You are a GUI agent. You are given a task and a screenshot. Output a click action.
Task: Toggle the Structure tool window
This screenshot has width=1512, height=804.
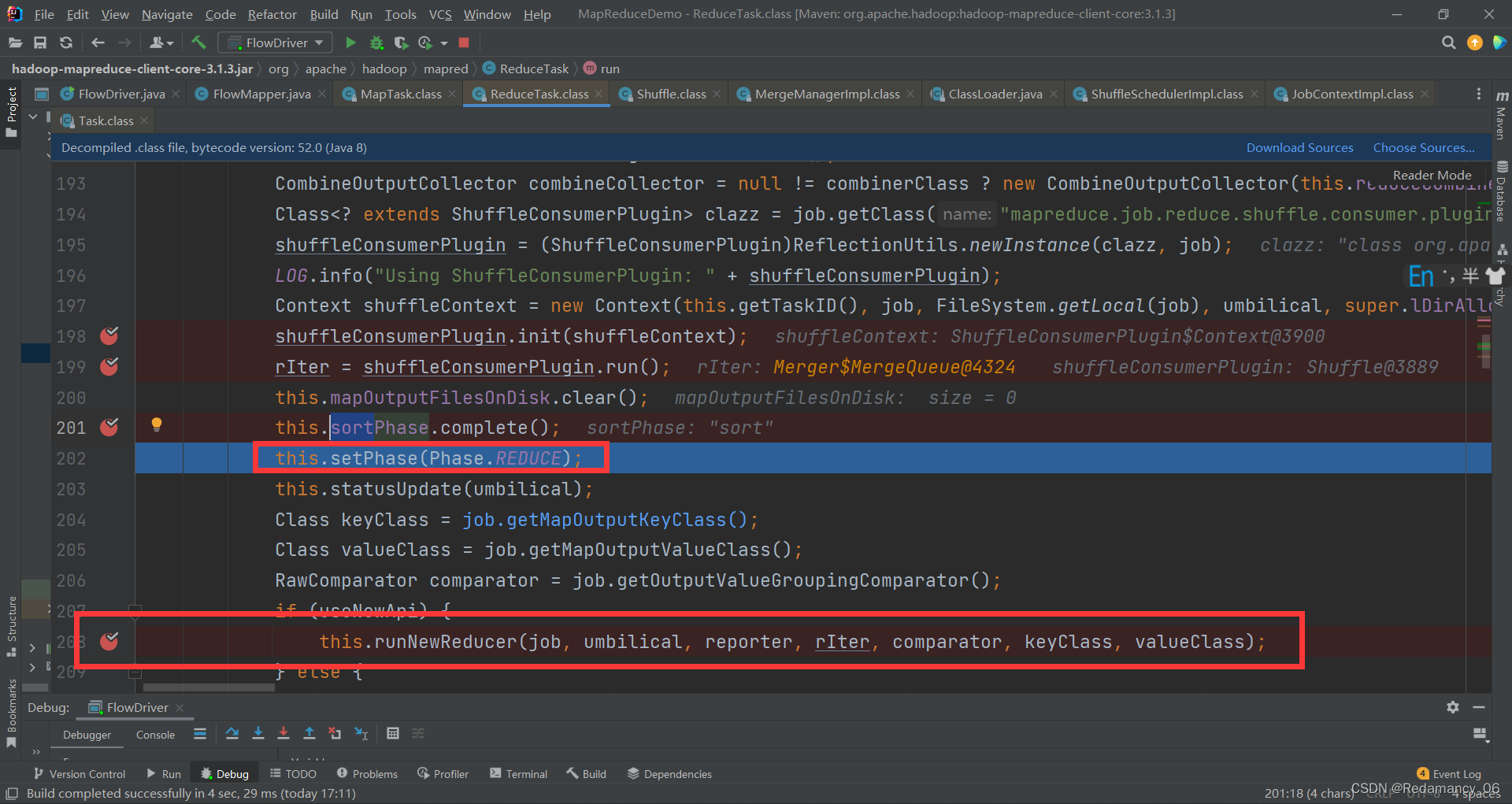[11, 627]
